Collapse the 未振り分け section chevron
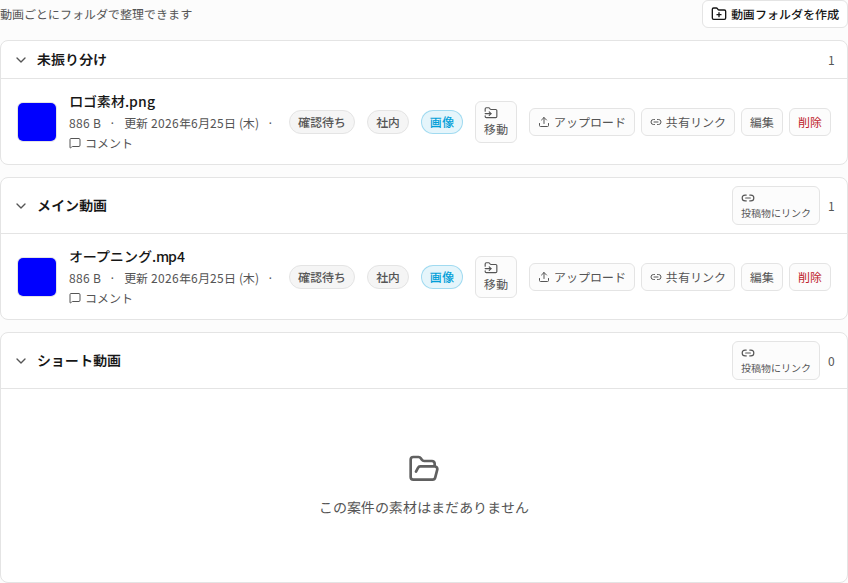 (x=21, y=60)
